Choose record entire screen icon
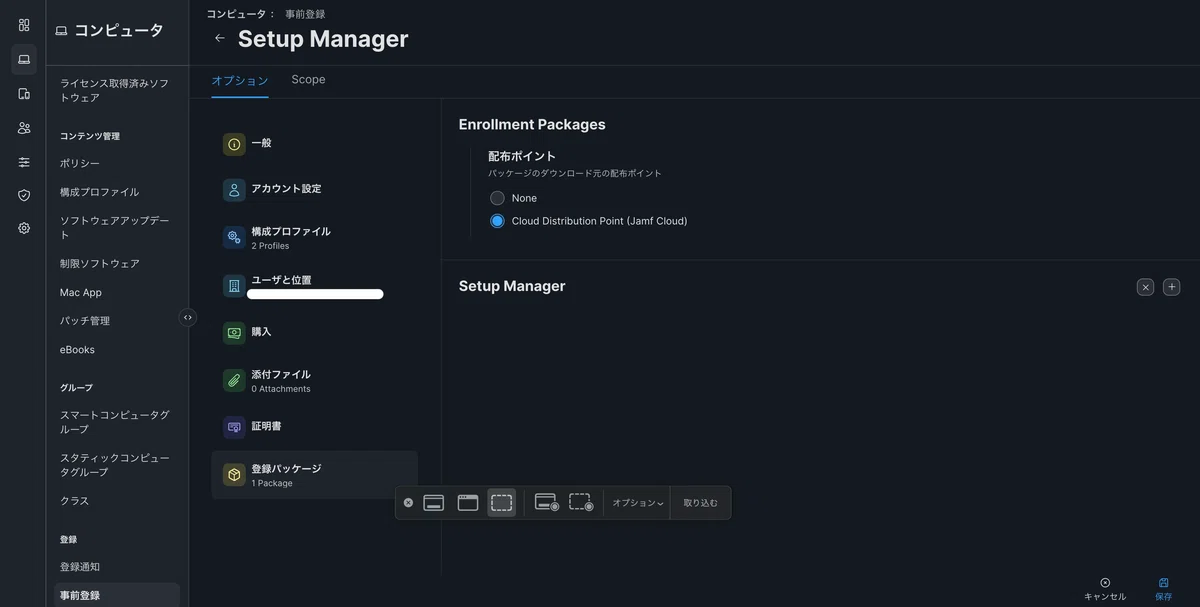This screenshot has height=607, width=1200. (x=547, y=503)
